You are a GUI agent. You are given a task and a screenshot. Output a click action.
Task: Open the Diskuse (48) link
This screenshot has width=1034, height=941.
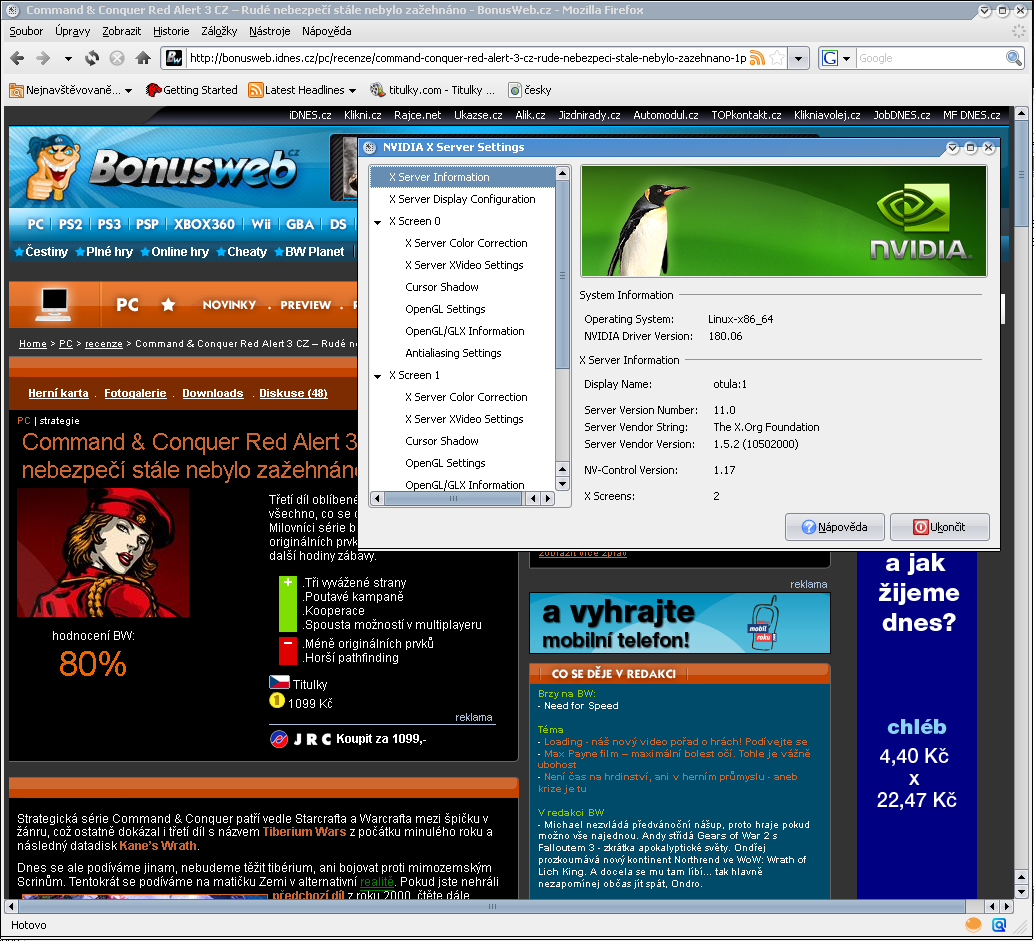pos(293,393)
